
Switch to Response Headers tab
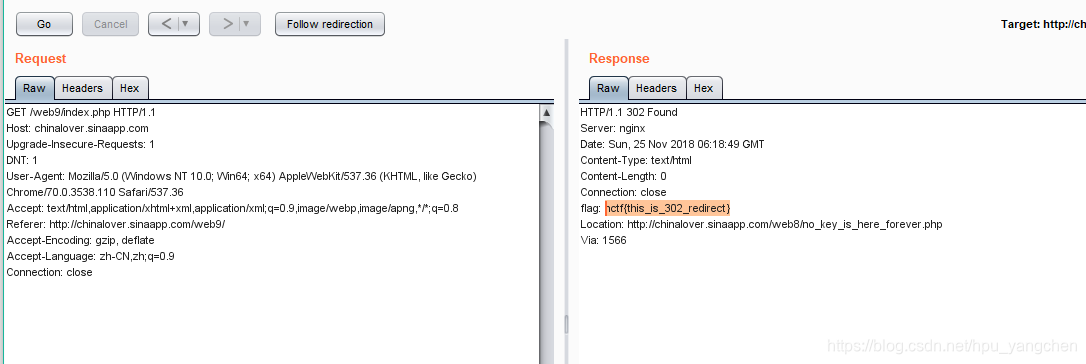[656, 88]
